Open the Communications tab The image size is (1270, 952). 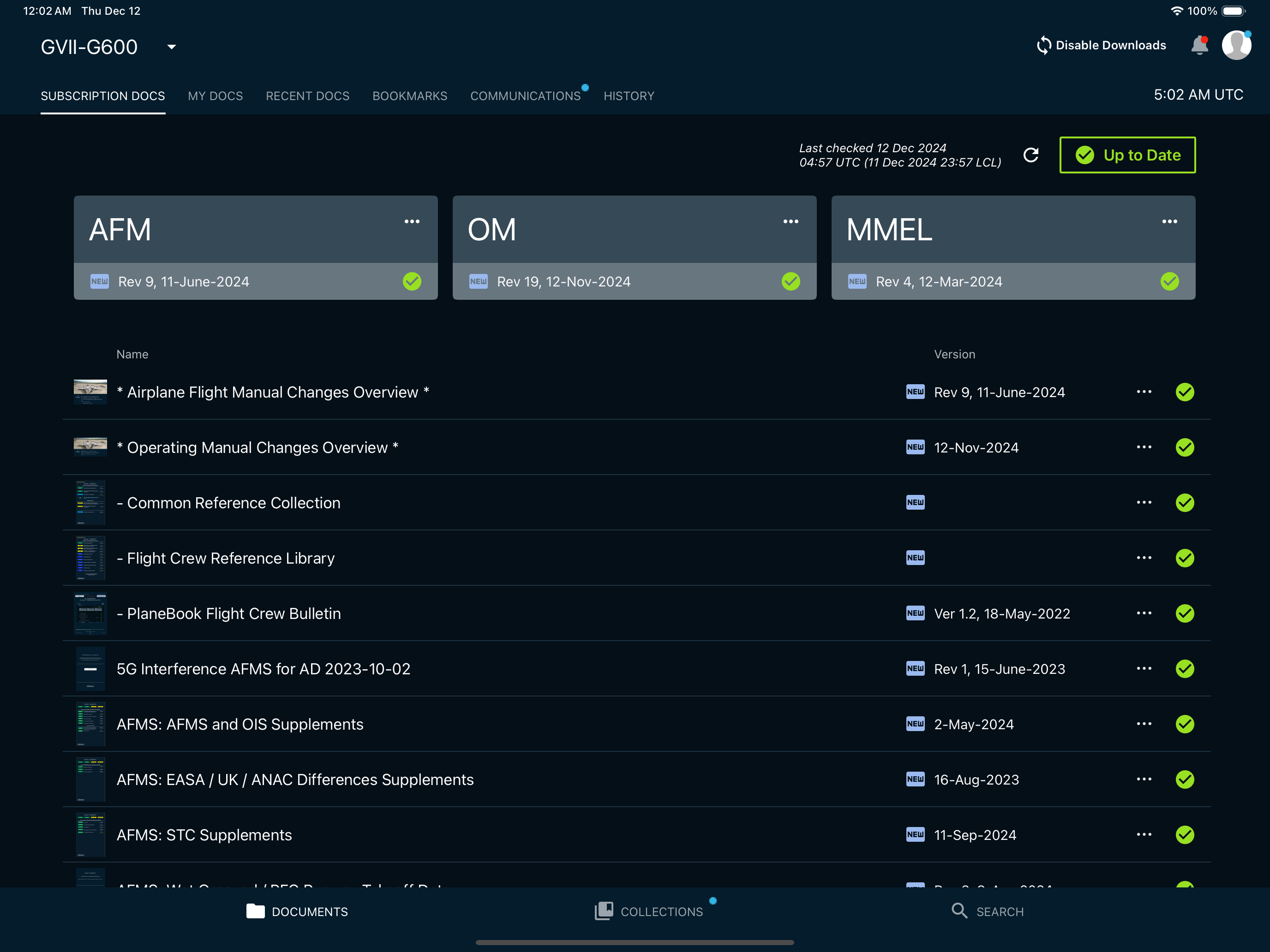click(525, 96)
